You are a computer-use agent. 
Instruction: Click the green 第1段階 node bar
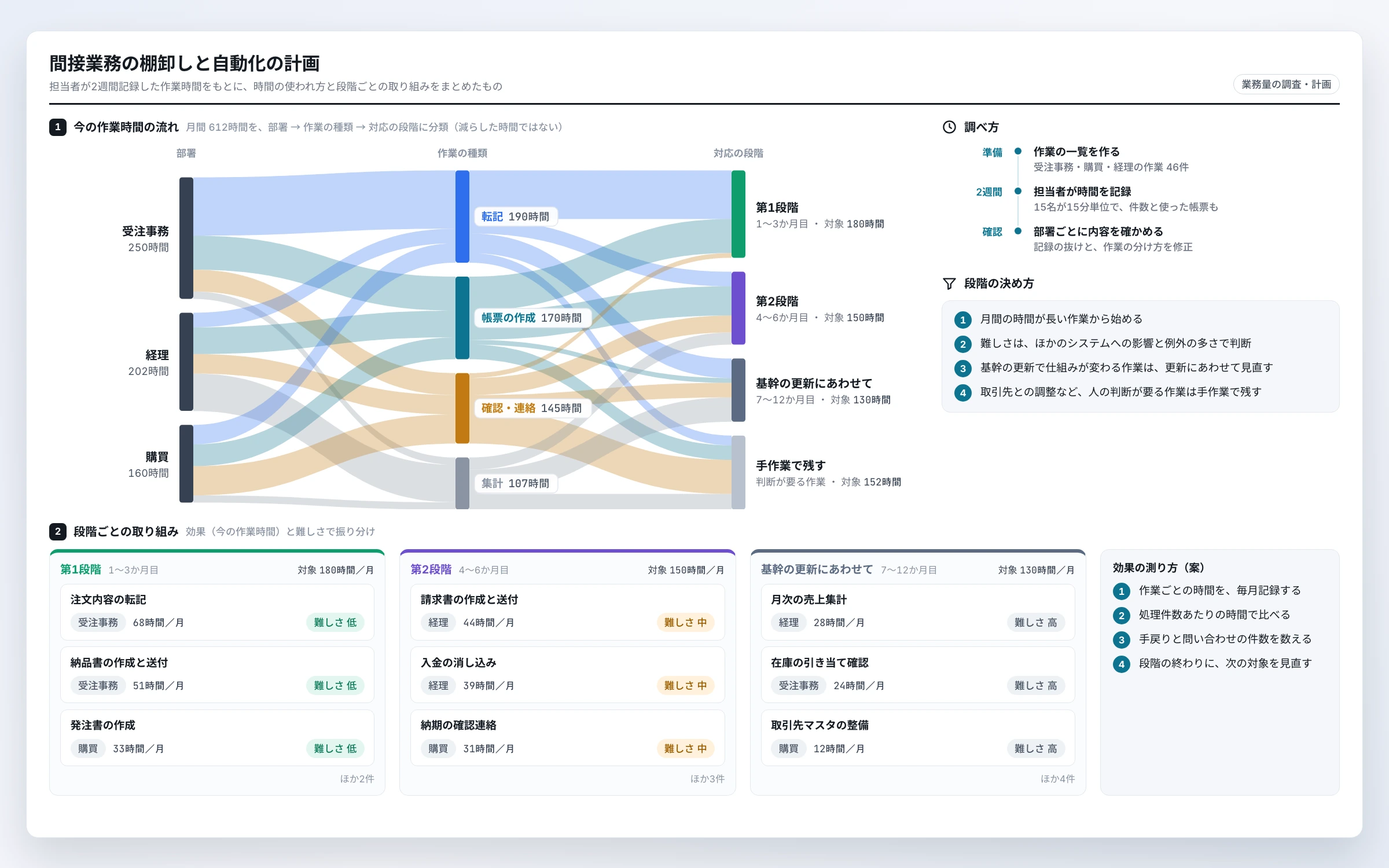(x=738, y=214)
